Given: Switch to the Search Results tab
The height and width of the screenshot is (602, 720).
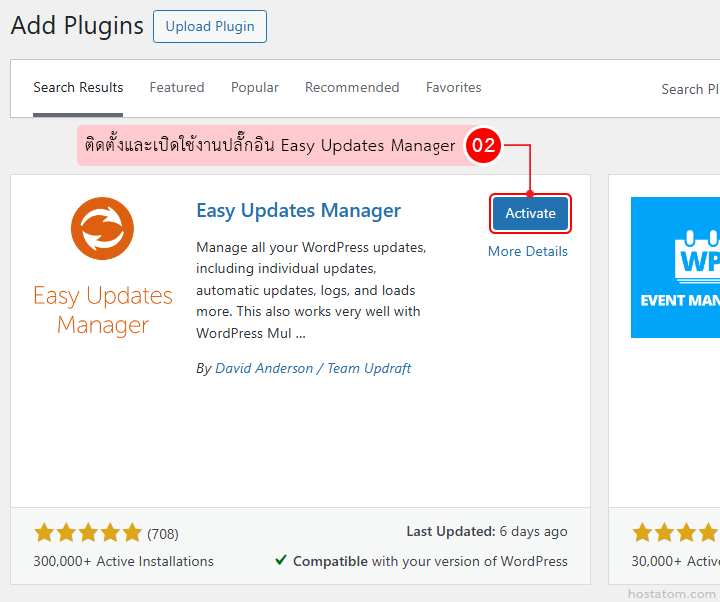Looking at the screenshot, I should point(78,88).
